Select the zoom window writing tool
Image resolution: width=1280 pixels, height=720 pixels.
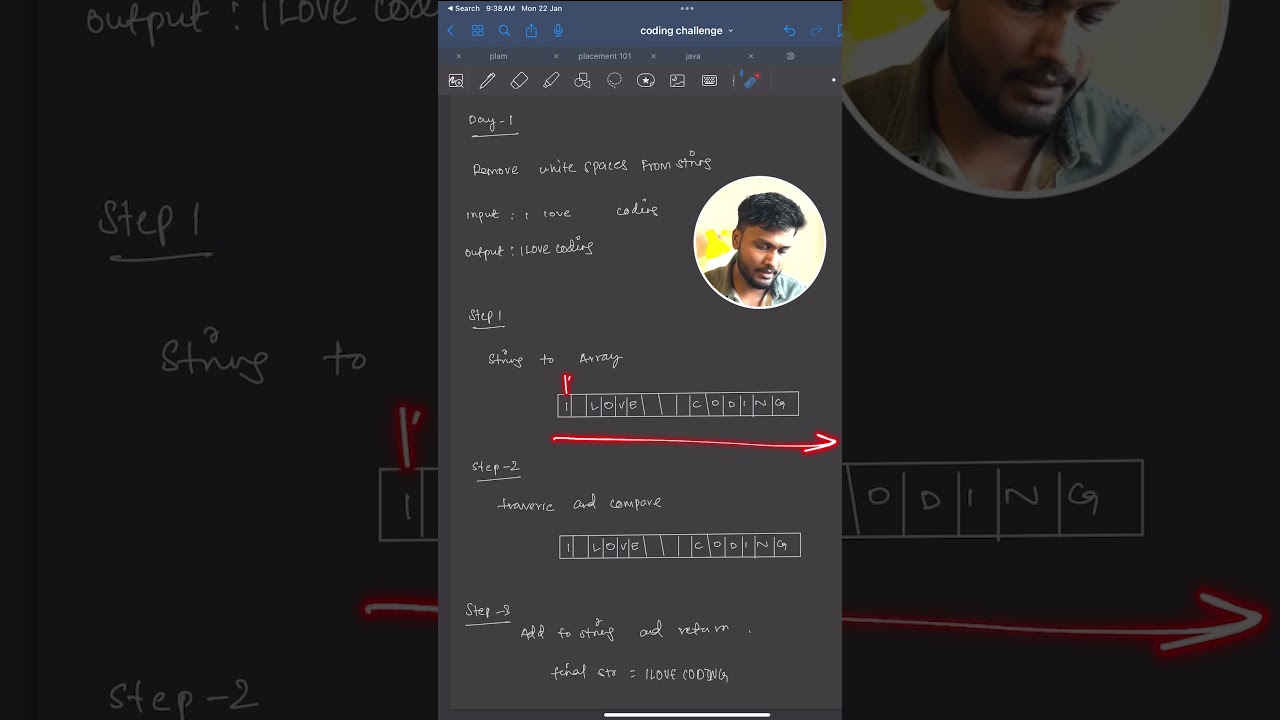coord(456,81)
